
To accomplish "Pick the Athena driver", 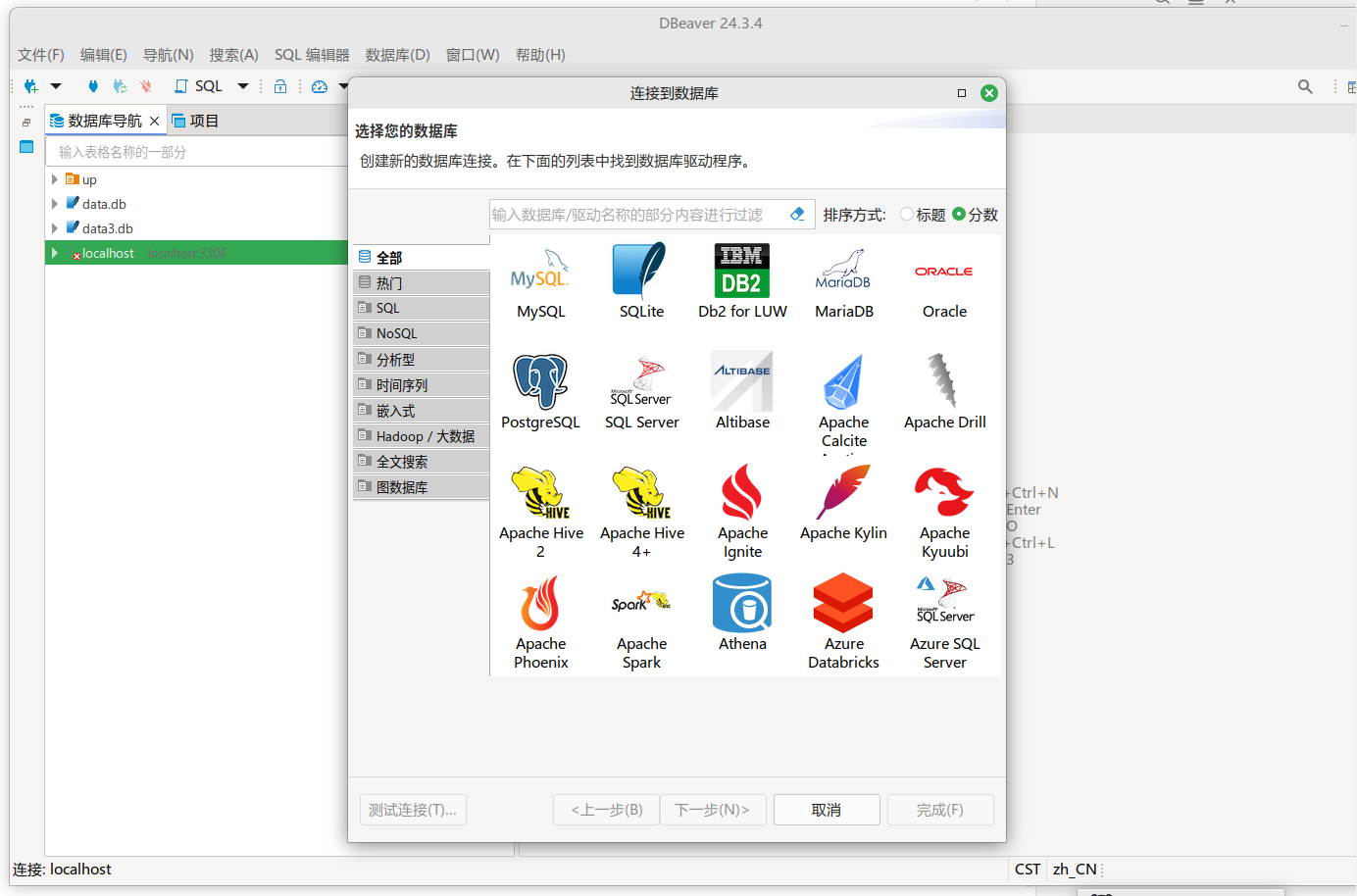I will point(742,615).
